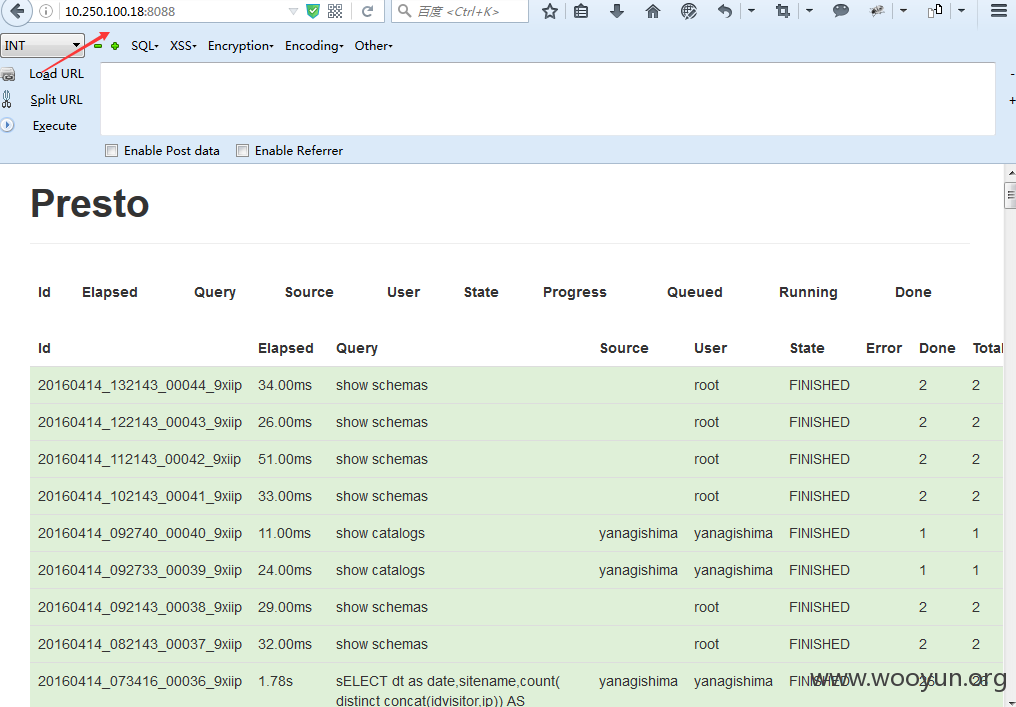1016x707 pixels.
Task: Open dropdown arrow next to bug icon
Action: point(903,11)
